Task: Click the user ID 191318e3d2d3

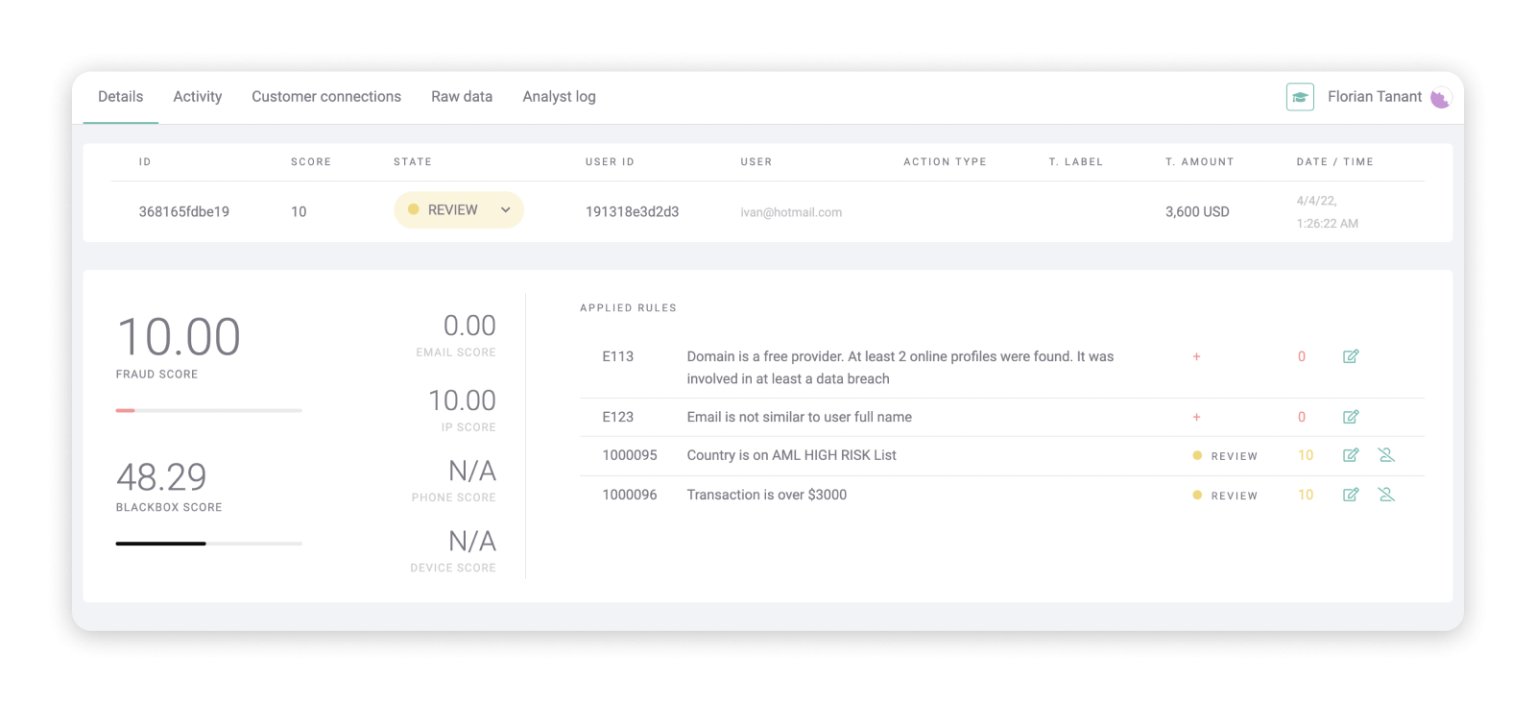Action: point(632,212)
